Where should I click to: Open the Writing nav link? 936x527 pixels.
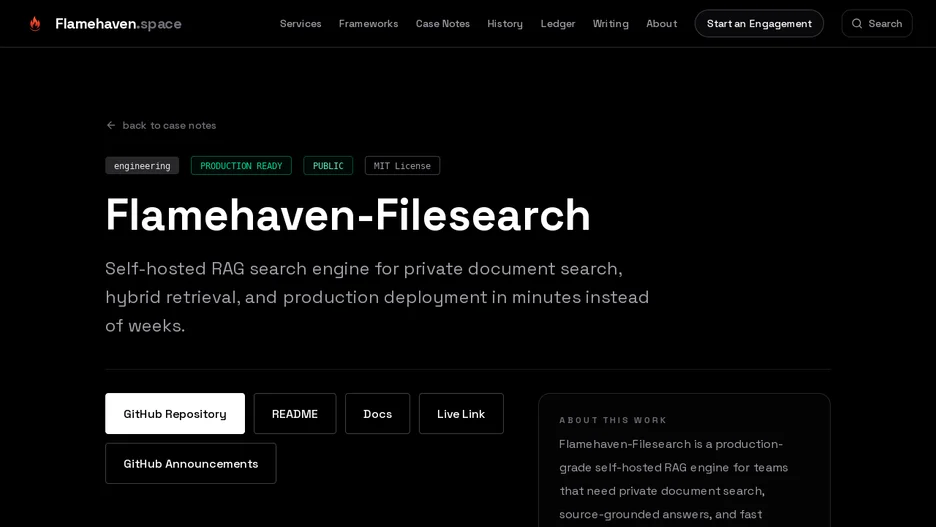(610, 24)
